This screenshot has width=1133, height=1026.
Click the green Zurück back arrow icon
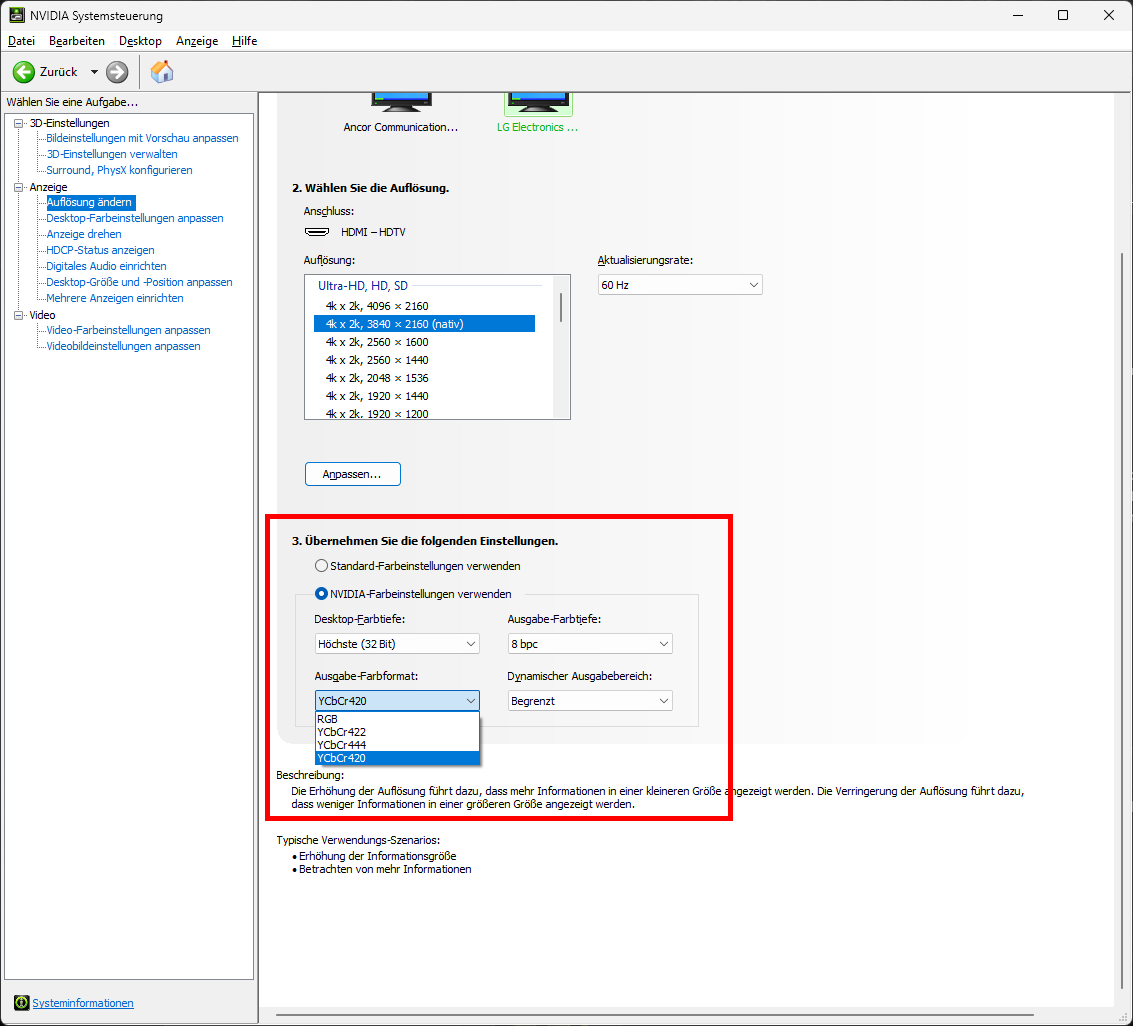click(24, 72)
